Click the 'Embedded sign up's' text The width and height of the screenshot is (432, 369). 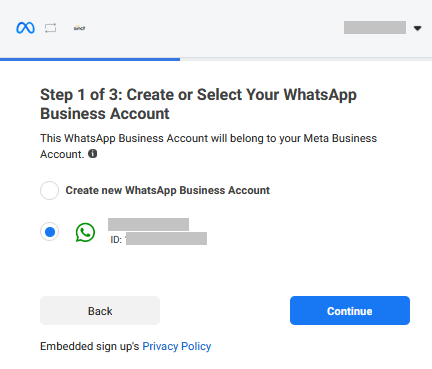tap(89, 346)
